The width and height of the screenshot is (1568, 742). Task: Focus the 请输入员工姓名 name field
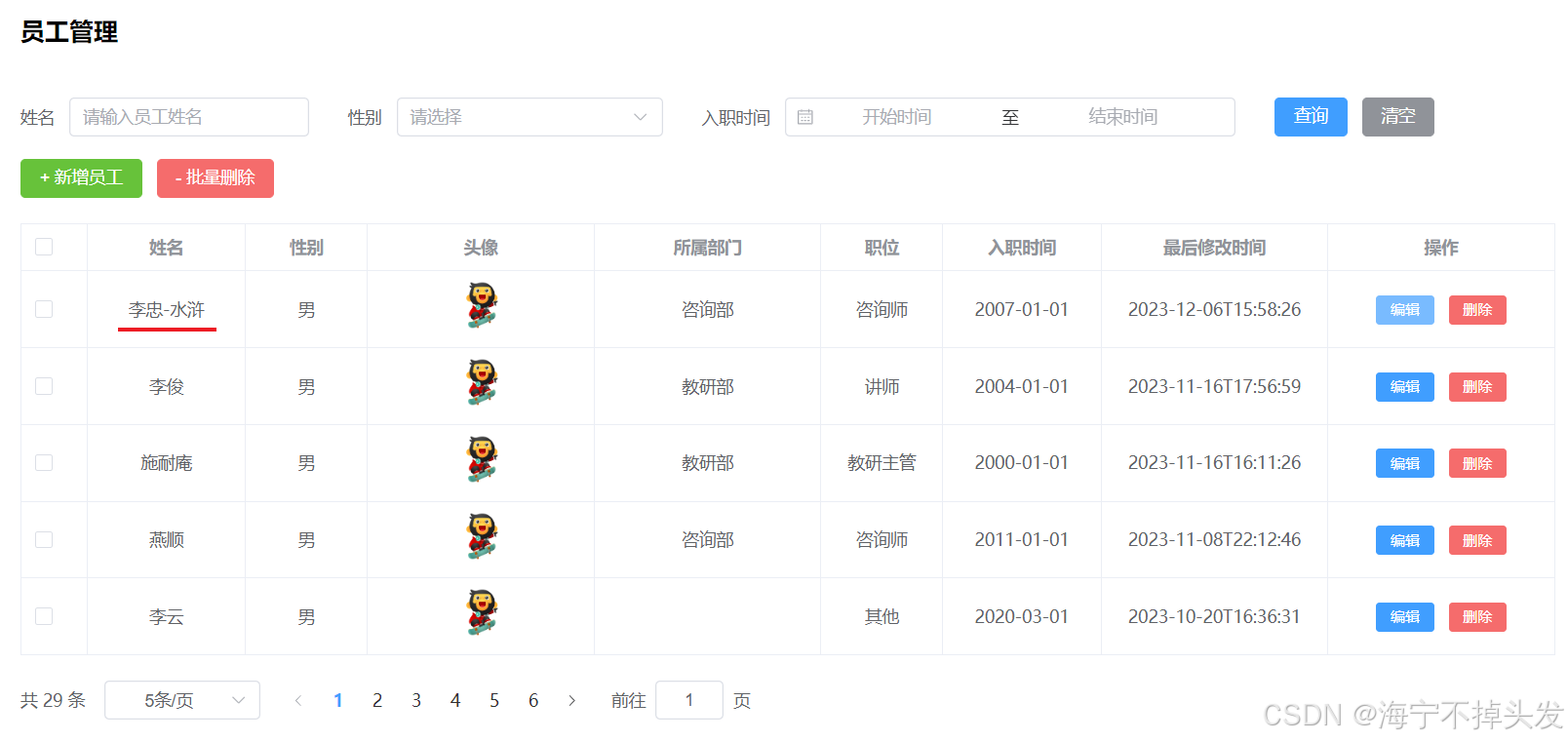tap(189, 117)
